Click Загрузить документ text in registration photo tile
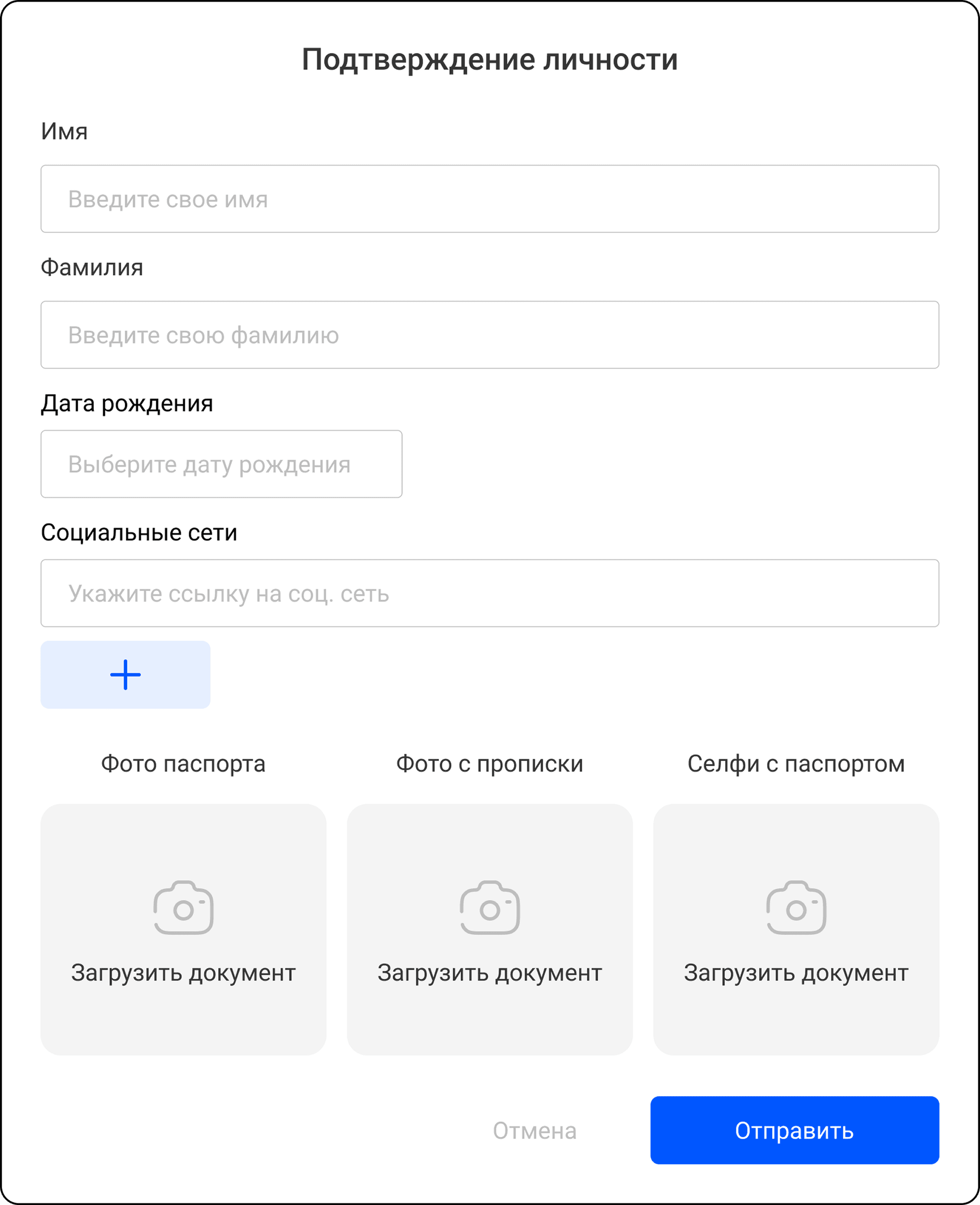This screenshot has height=1205, width=980. click(489, 973)
